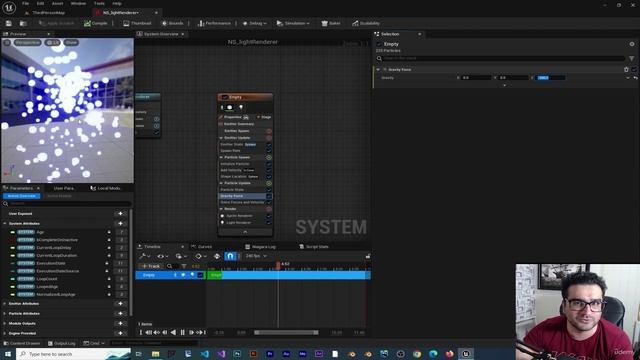Open the Thumbnail toolbar button
Viewport: 640px width, 360px height.
pos(137,23)
